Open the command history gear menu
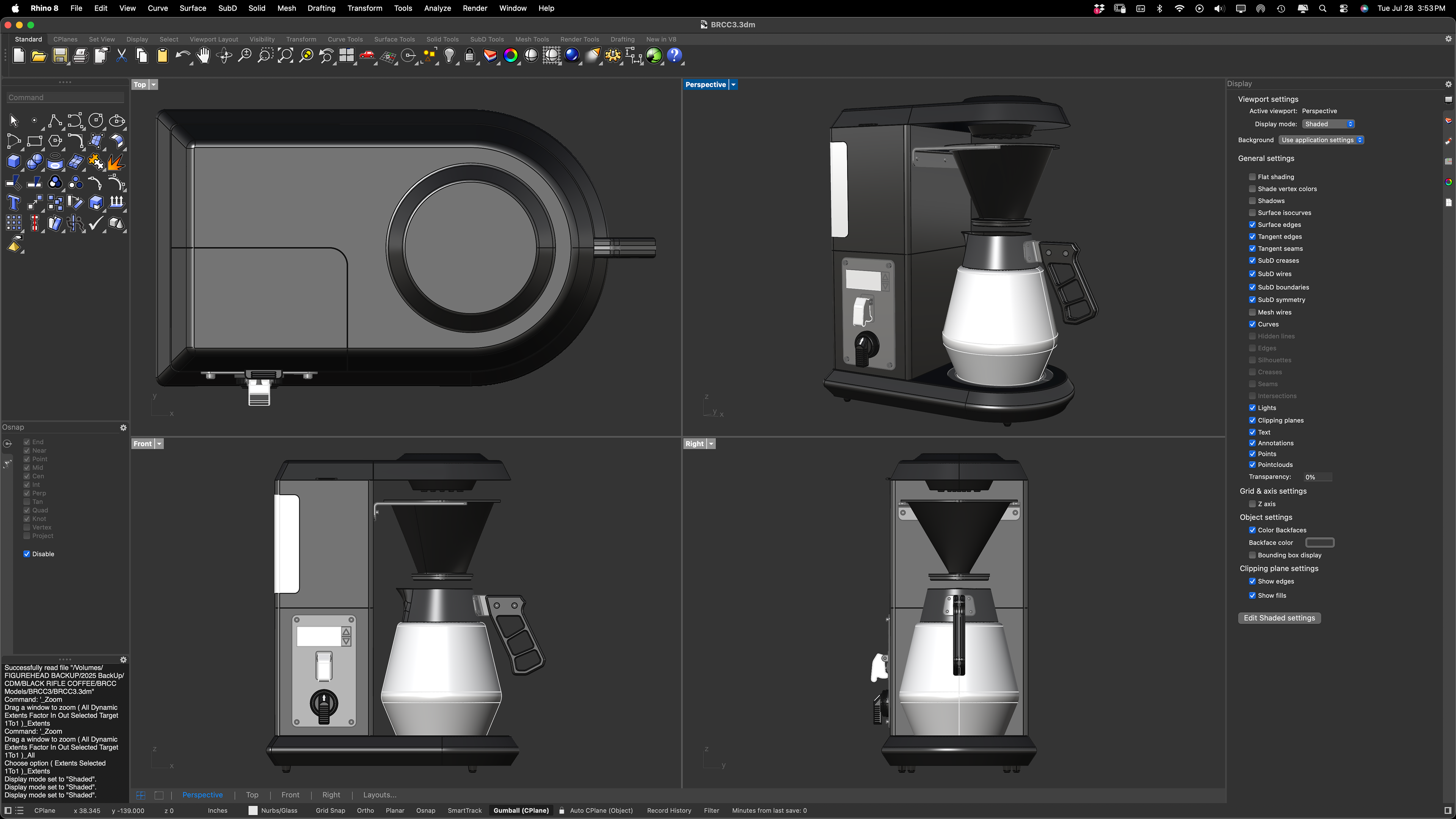 [x=123, y=660]
